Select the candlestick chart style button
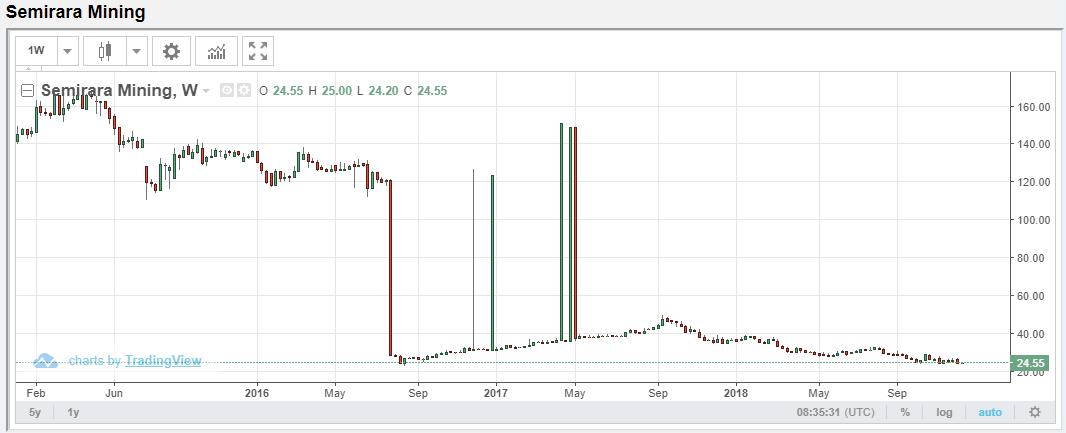Screen dimensions: 1066x433 105,51
